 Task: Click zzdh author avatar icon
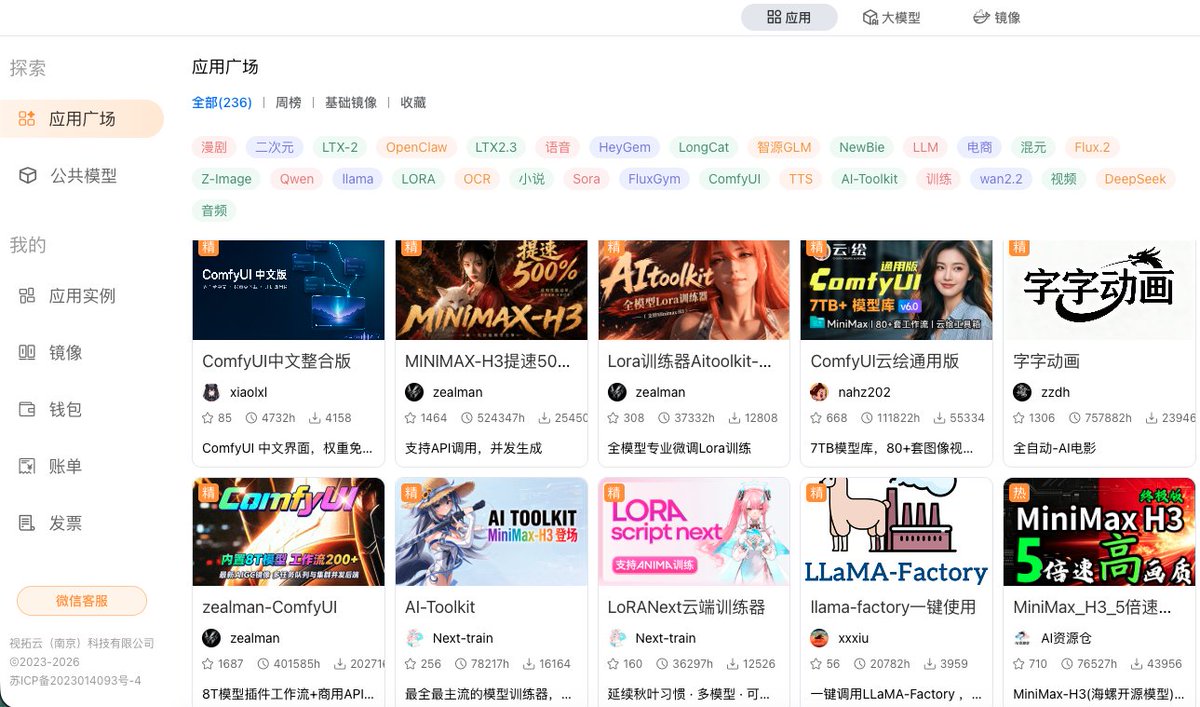[1022, 392]
